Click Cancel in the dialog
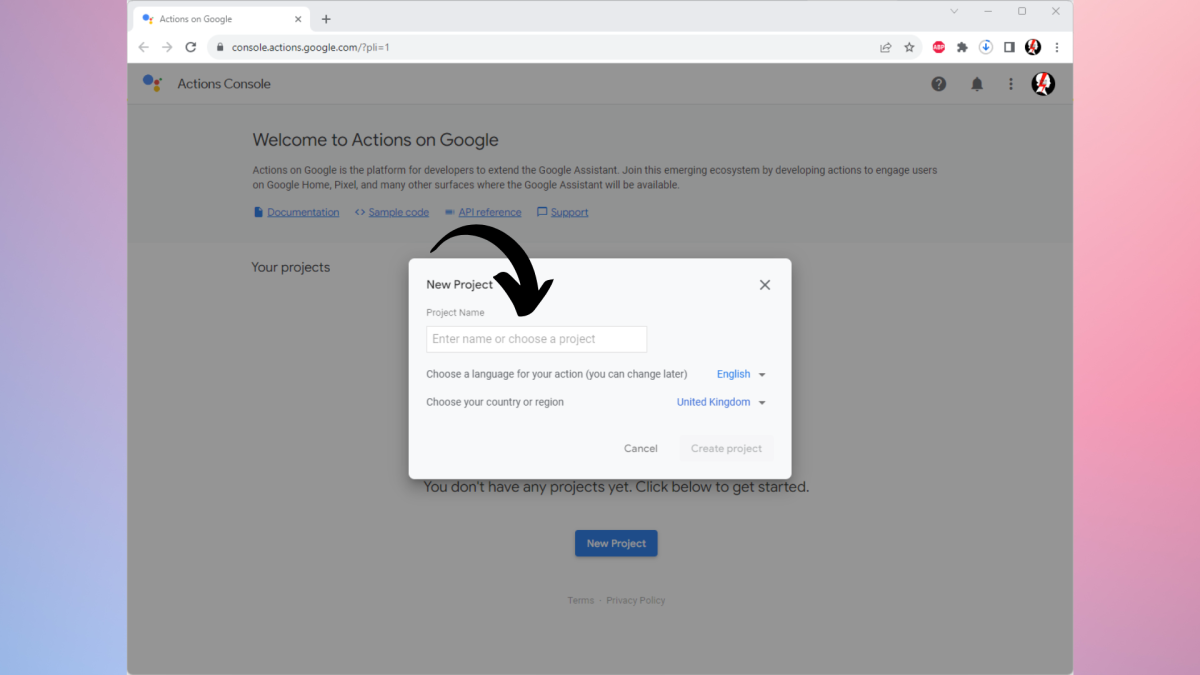This screenshot has width=1200, height=675. pos(641,448)
